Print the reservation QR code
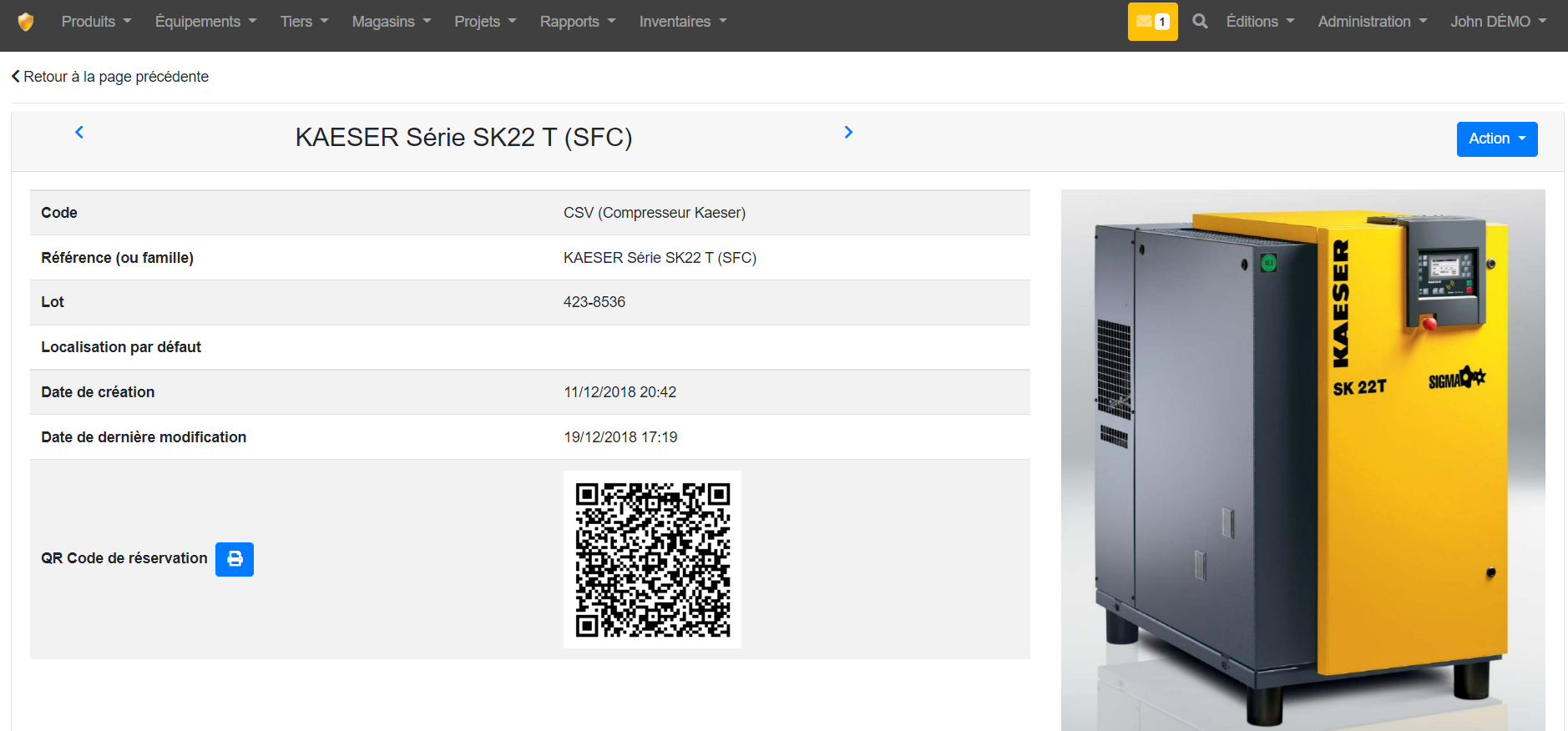This screenshot has width=1568, height=731. [x=235, y=559]
